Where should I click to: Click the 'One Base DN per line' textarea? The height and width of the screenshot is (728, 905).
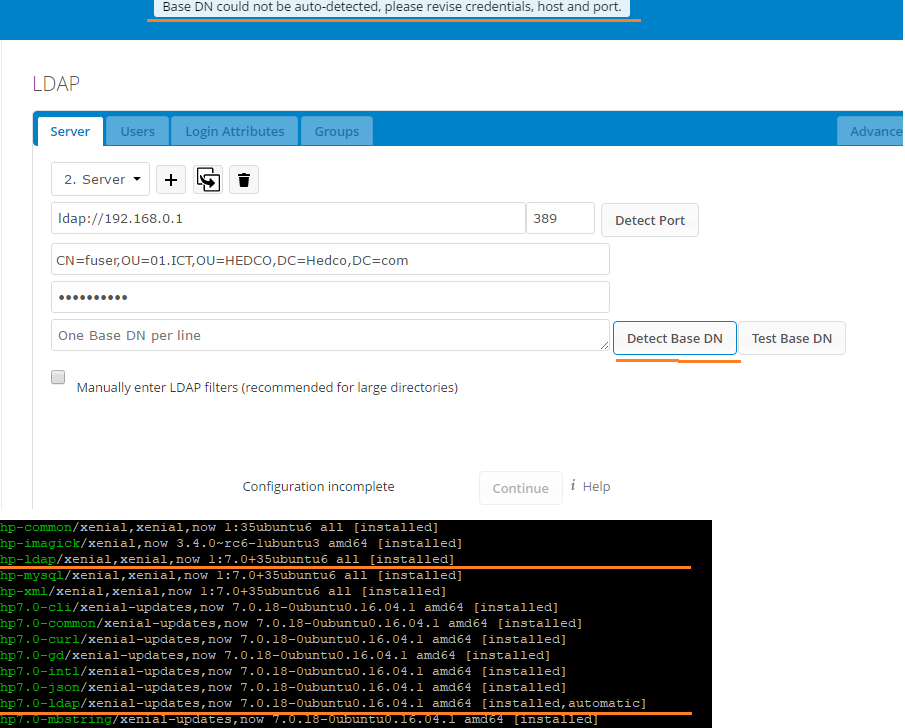tap(330, 336)
